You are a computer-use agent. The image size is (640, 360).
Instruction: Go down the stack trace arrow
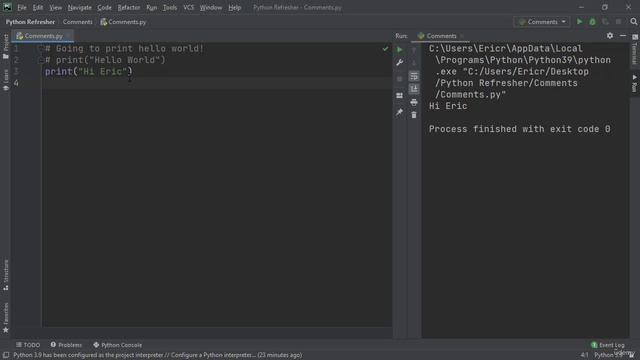tap(413, 63)
